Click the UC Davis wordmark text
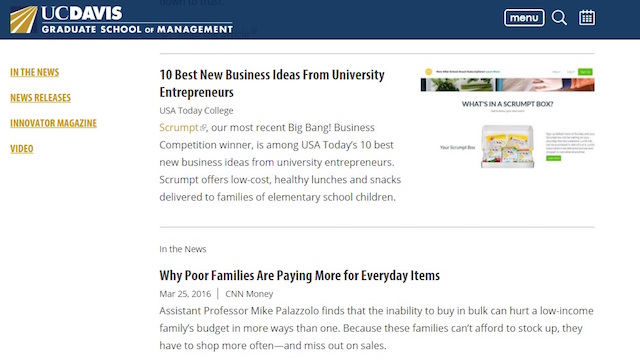 [82, 13]
